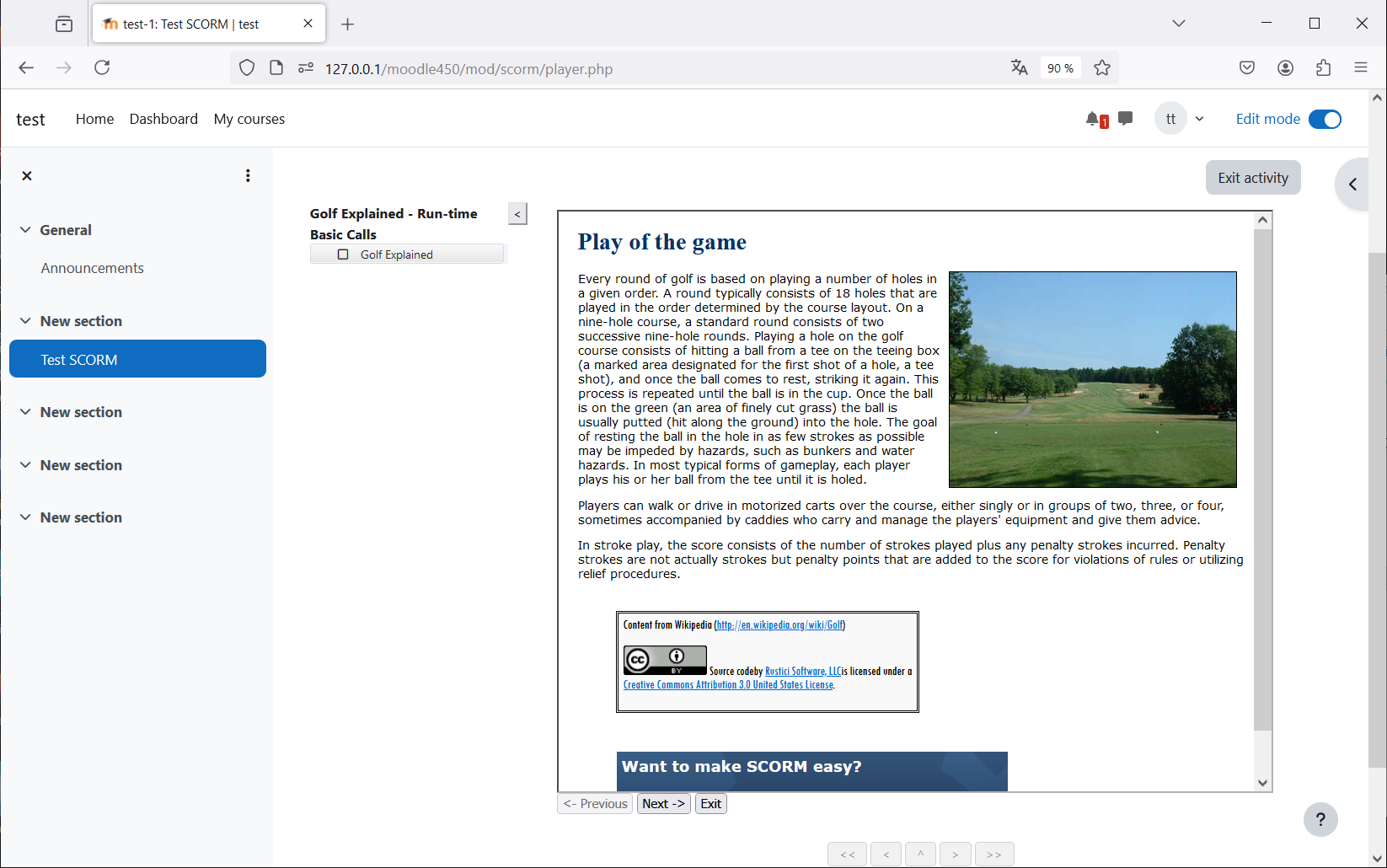Open the Wikipedia Golf link
This screenshot has height=868, width=1387.
(779, 625)
